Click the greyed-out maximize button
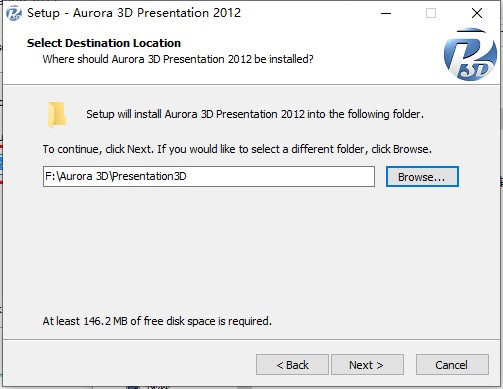This screenshot has height=389, width=503. pos(431,13)
